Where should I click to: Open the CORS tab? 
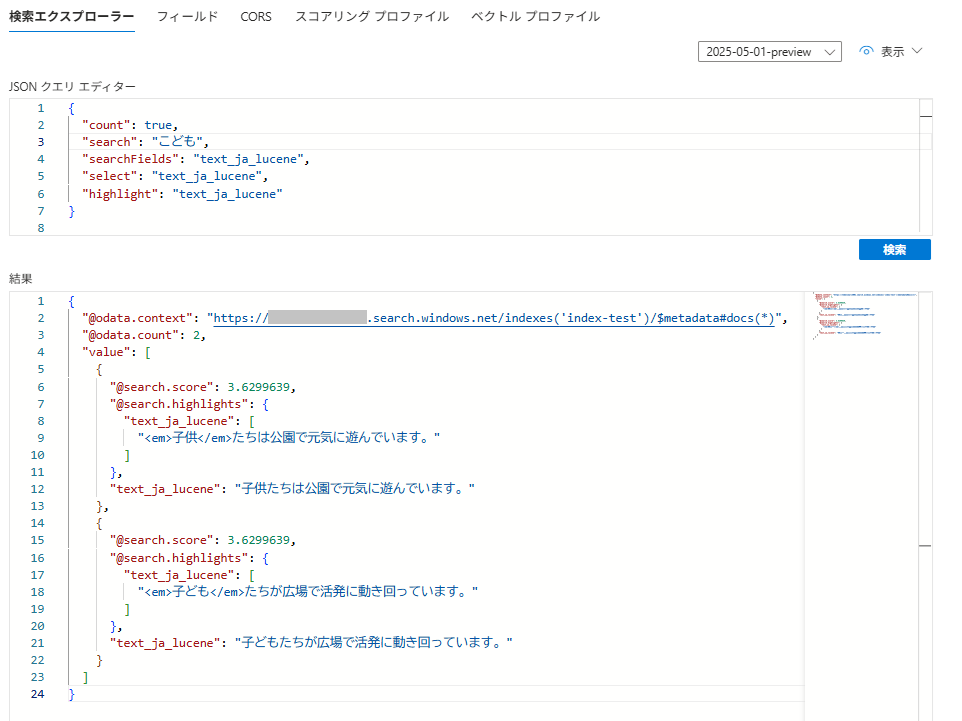(256, 17)
